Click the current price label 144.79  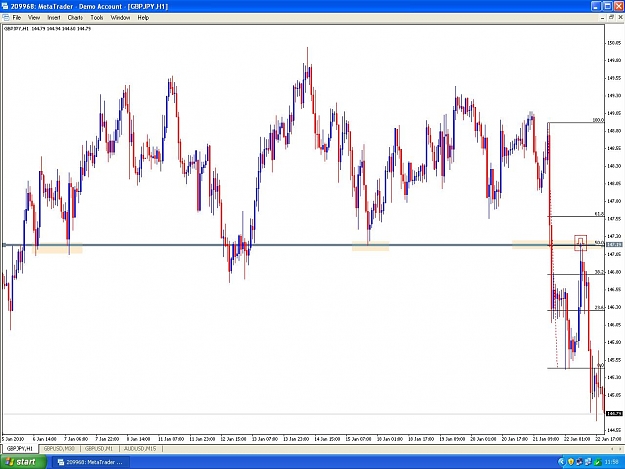[x=614, y=414]
